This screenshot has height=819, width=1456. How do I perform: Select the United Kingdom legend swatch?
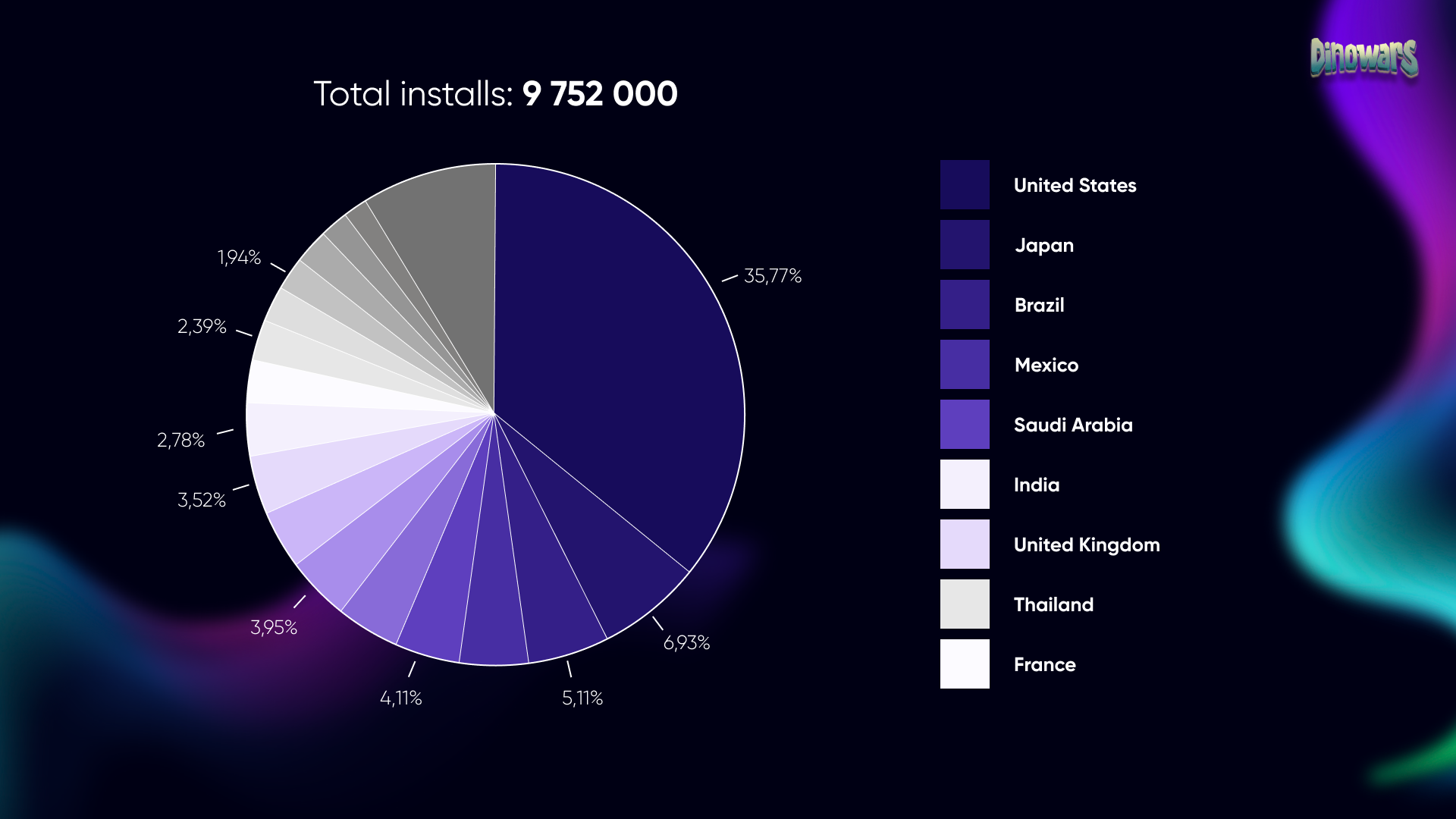pyautogui.click(x=965, y=544)
